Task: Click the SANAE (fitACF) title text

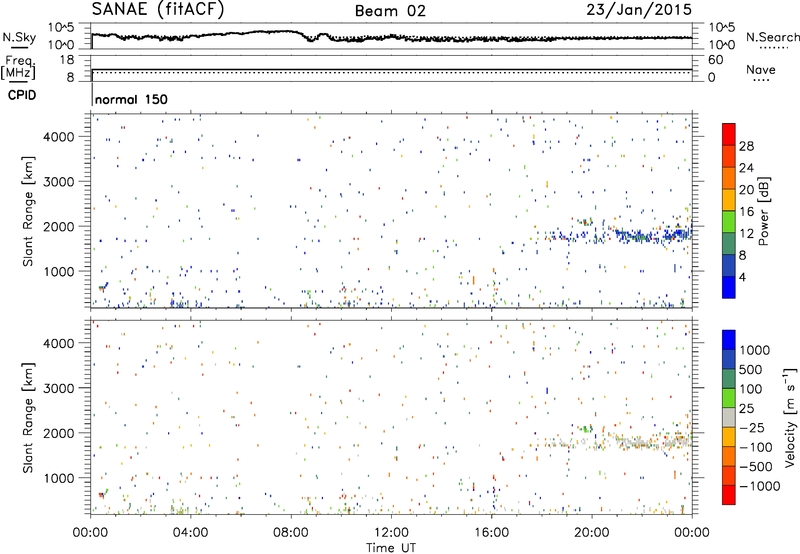Action: (158, 10)
